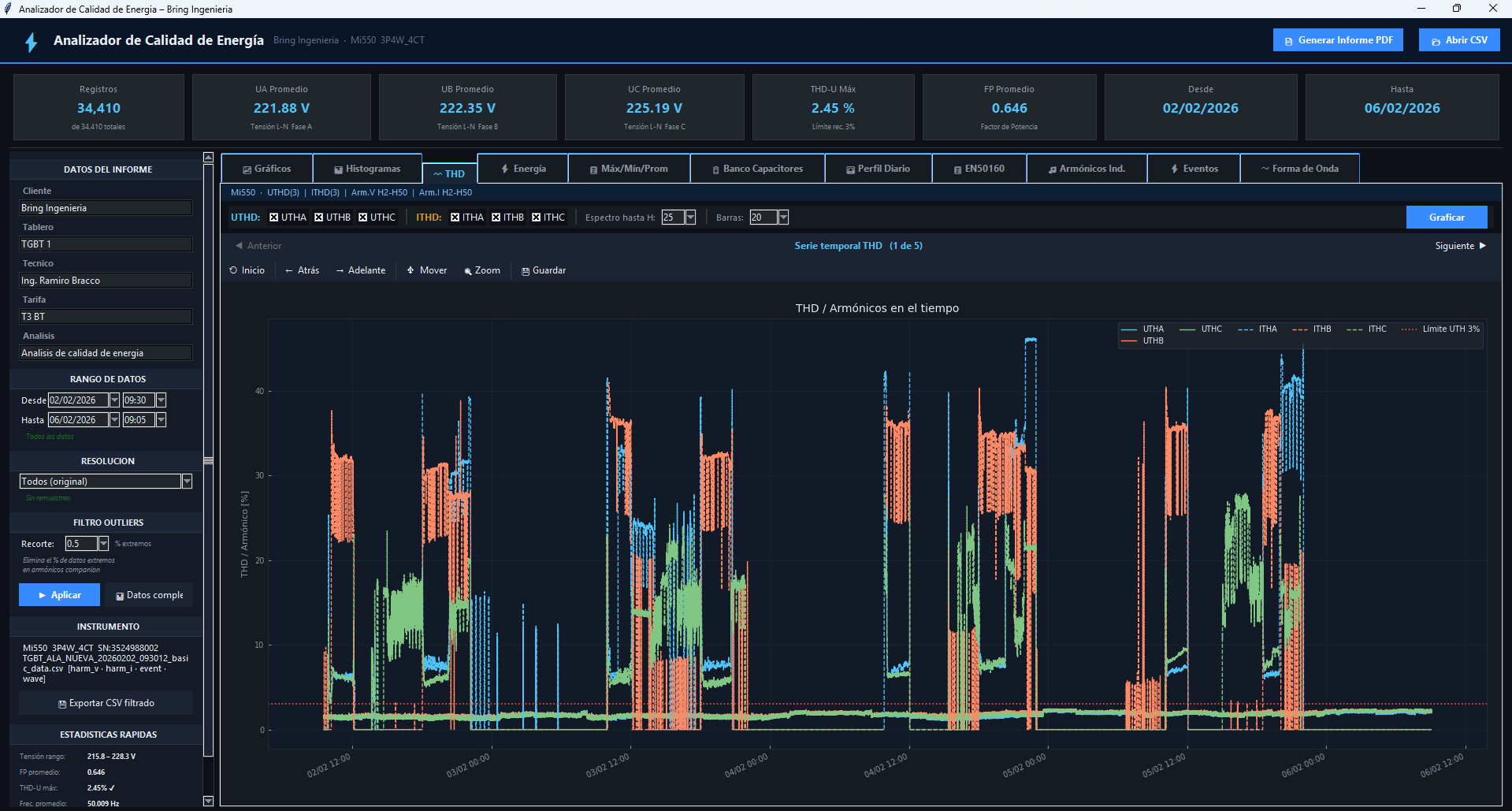Click into the Cliente text field
Image resolution: width=1512 pixels, height=811 pixels.
click(x=106, y=208)
